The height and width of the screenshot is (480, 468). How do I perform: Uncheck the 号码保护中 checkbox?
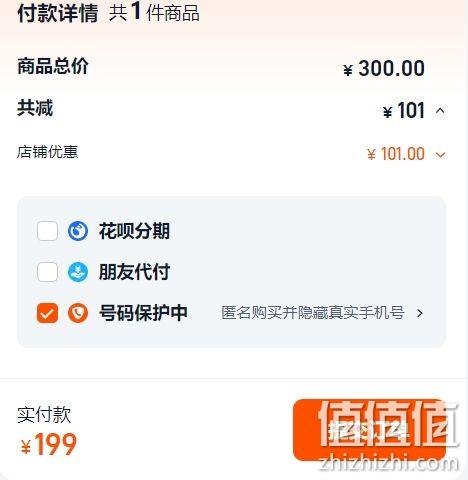point(47,313)
